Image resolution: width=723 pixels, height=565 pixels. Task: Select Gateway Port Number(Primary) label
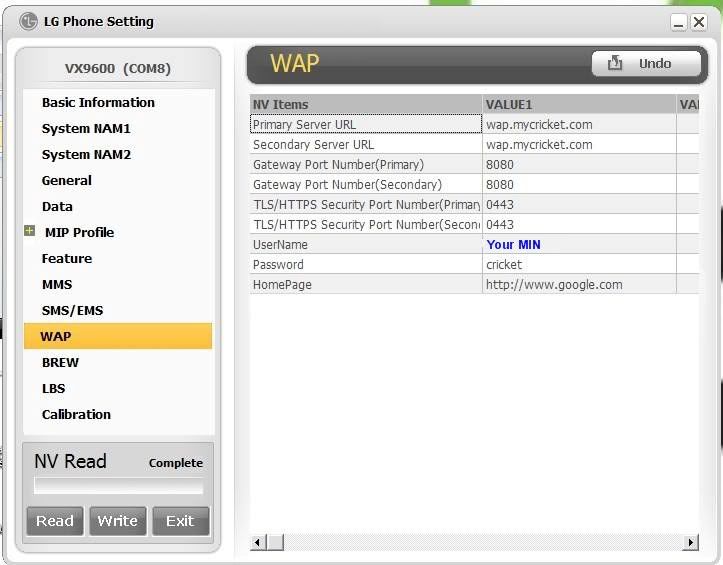pos(366,164)
